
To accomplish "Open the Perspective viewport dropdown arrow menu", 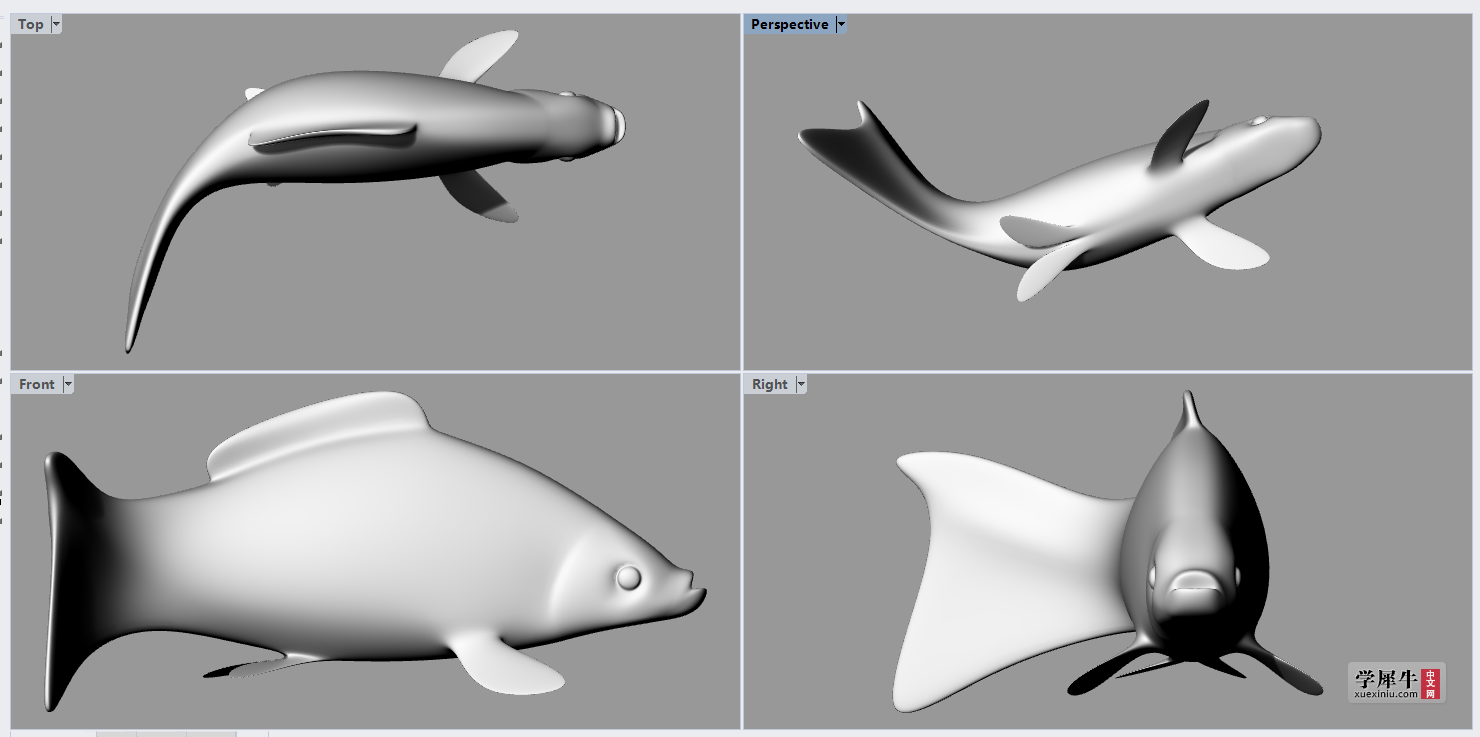I will pyautogui.click(x=841, y=24).
